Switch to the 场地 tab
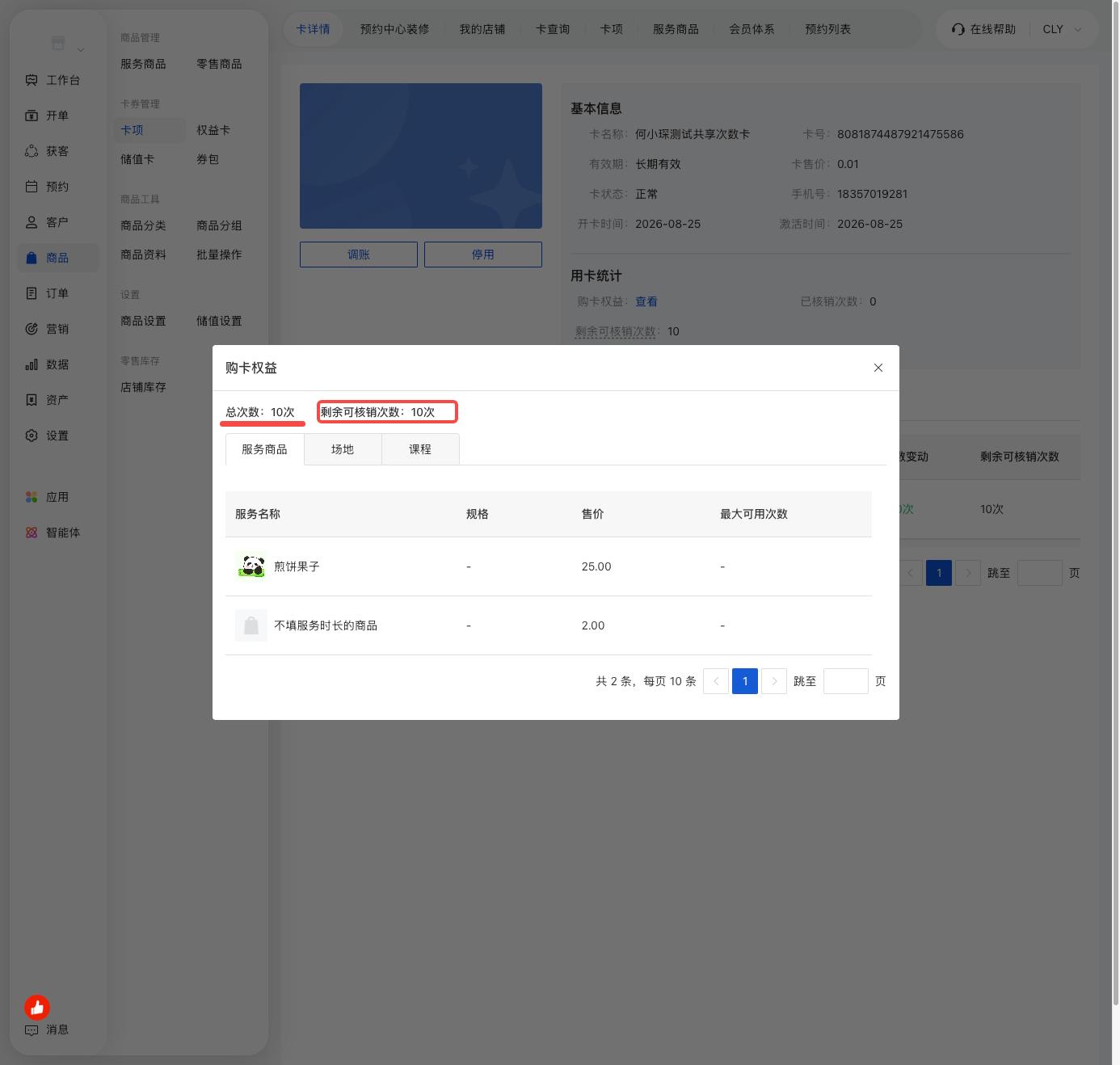 (343, 449)
